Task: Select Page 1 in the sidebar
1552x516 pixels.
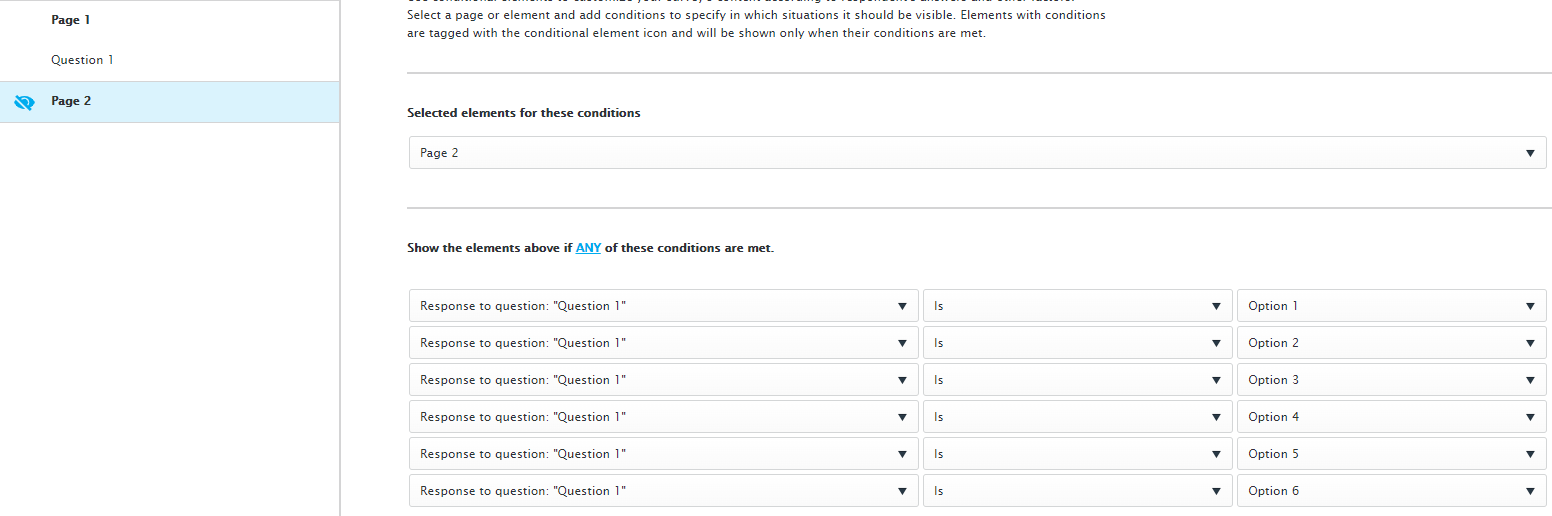Action: coord(71,20)
